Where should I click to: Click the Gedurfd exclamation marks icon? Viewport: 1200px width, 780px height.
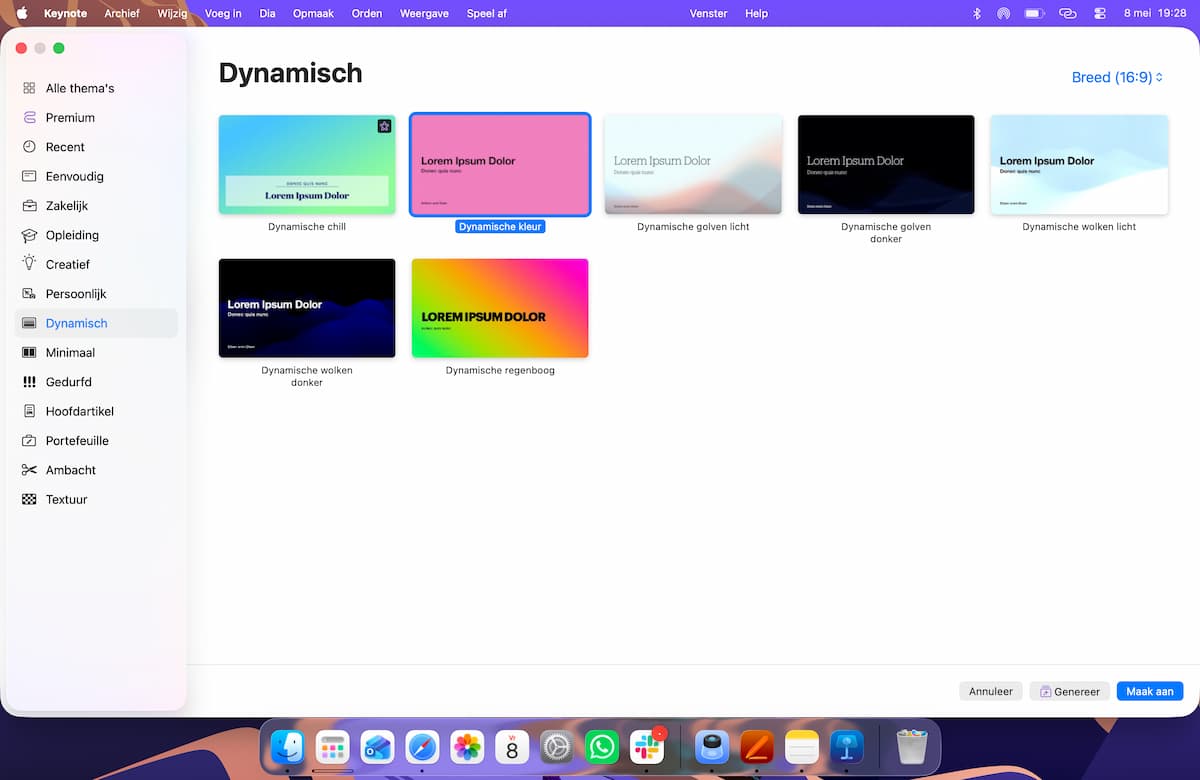click(x=29, y=382)
